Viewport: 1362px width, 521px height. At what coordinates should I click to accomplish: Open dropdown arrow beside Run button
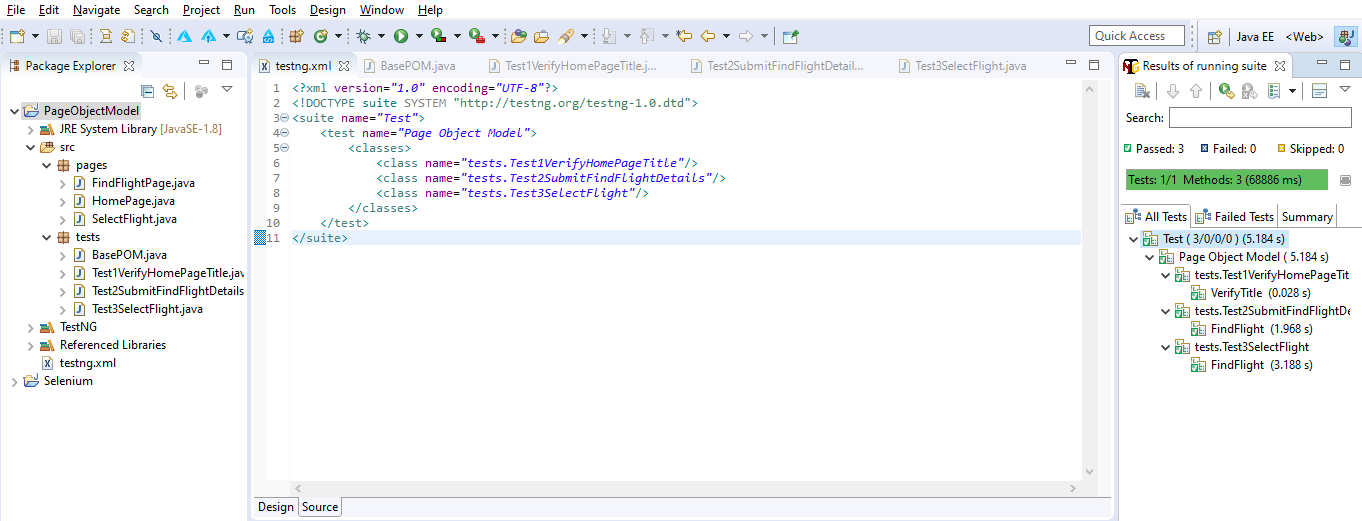[419, 36]
